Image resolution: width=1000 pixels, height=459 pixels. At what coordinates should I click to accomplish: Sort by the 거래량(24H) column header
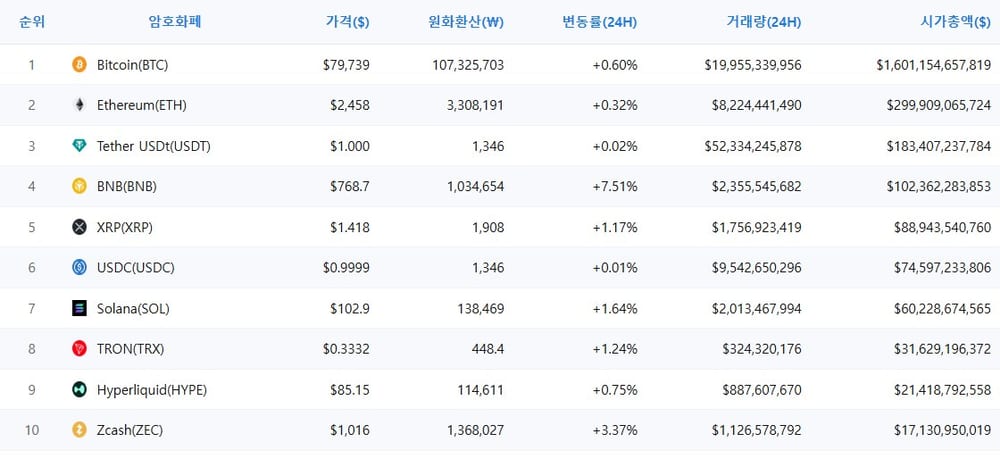click(763, 22)
